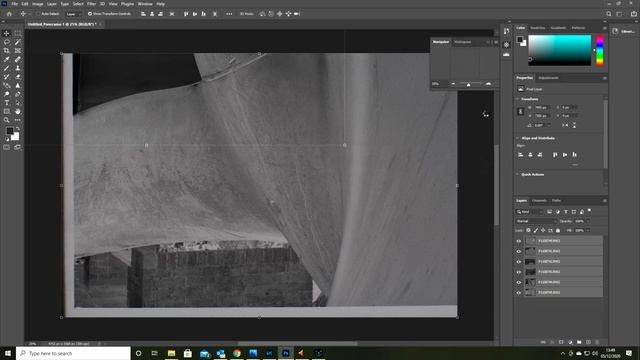Click the foreground color swatch in toolbox
This screenshot has height=360, width=640.
point(9,131)
